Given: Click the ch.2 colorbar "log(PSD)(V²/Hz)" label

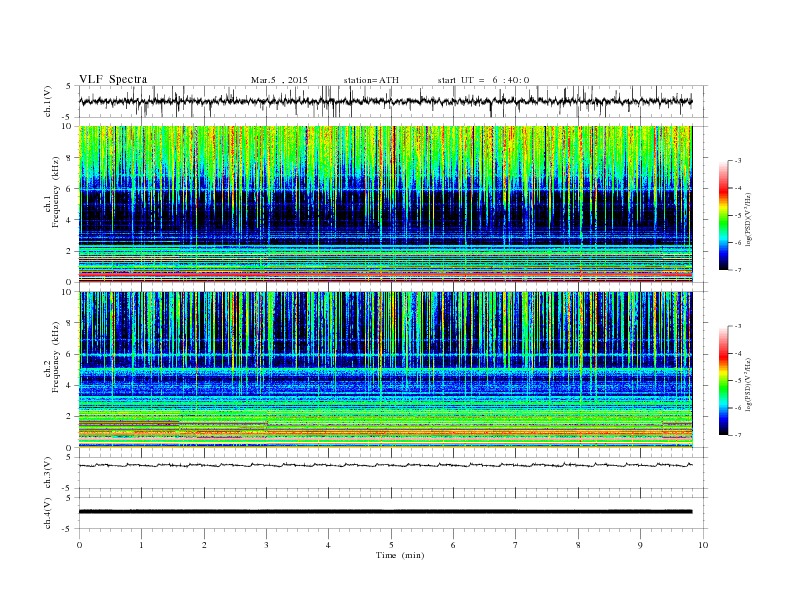Looking at the screenshot, I should (750, 384).
